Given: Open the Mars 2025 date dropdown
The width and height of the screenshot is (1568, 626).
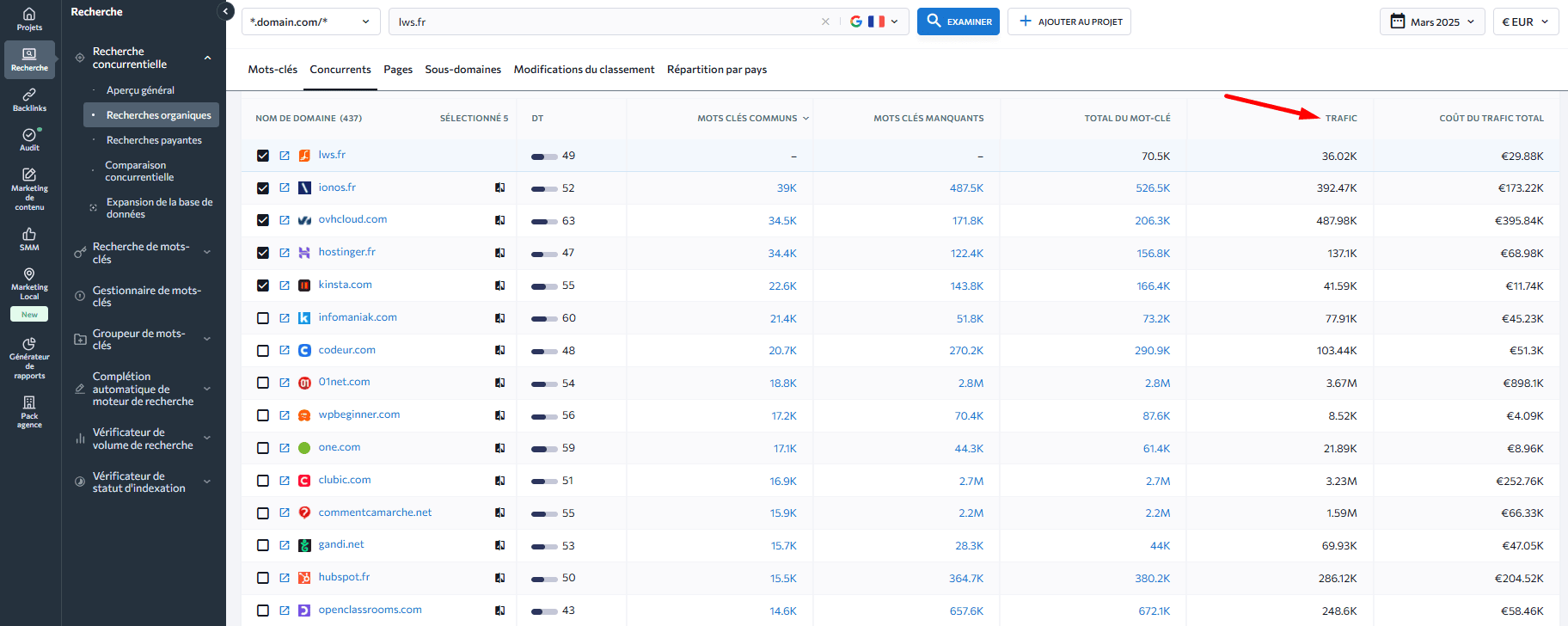Looking at the screenshot, I should tap(1432, 21).
